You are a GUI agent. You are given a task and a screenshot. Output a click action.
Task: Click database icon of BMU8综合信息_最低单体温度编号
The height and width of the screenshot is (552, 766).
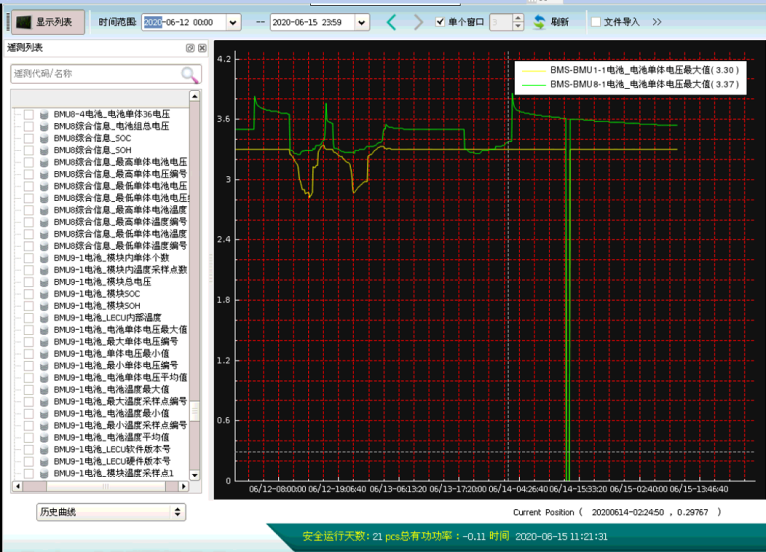[x=44, y=246]
